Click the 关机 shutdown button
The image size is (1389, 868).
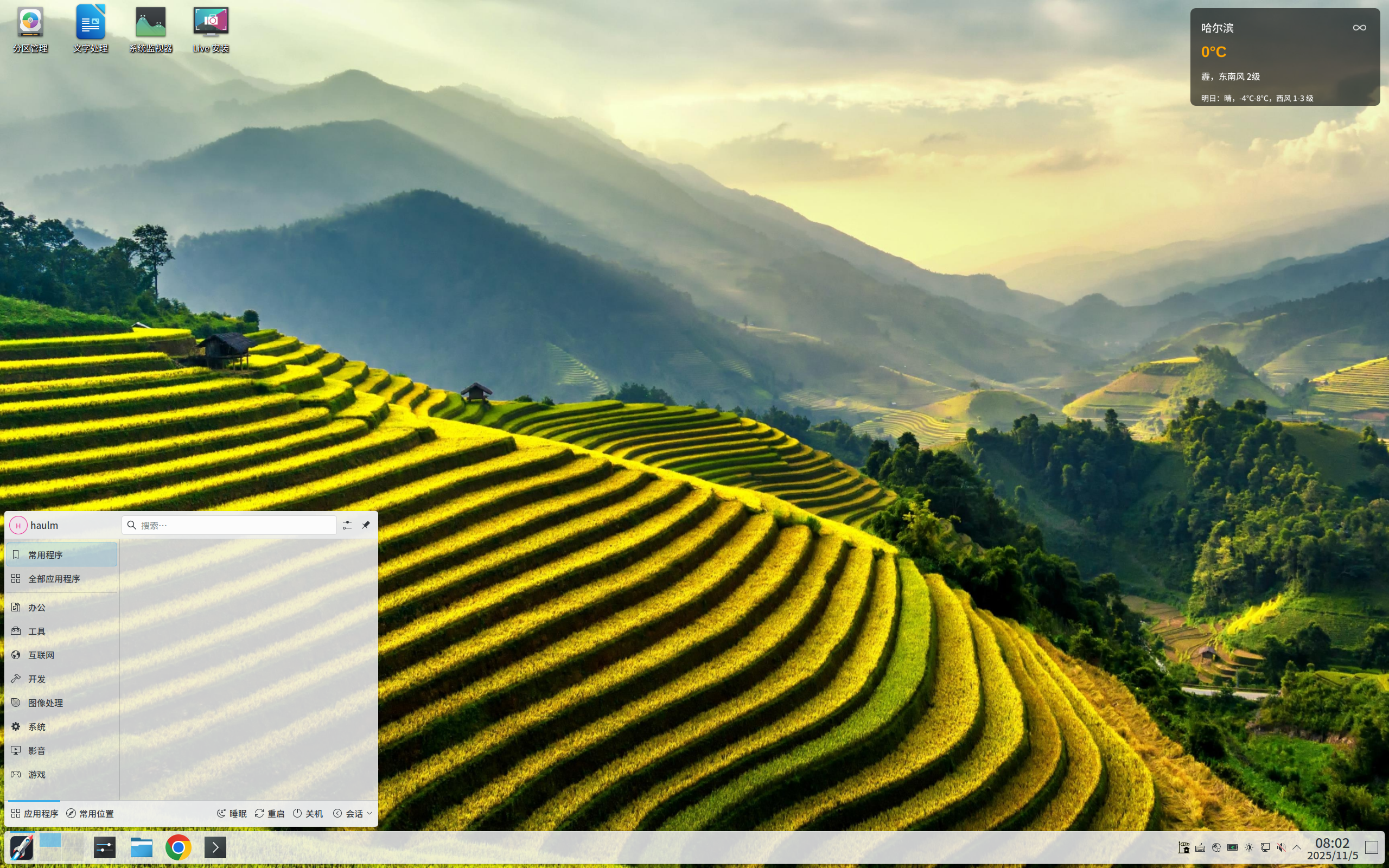click(x=308, y=813)
